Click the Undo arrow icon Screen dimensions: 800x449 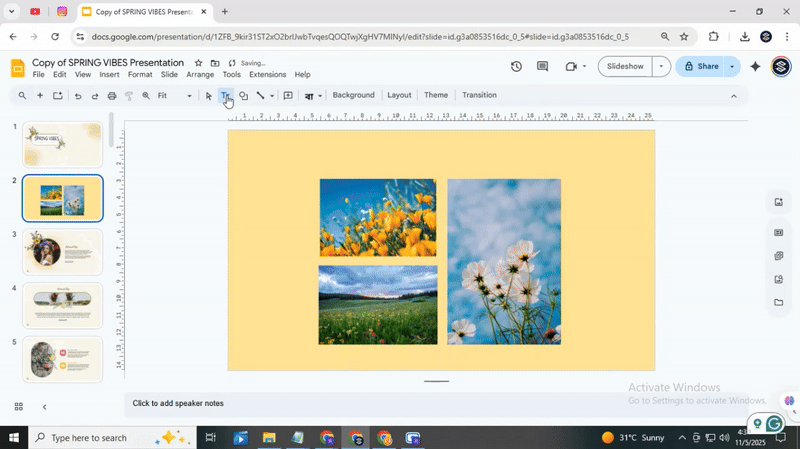coord(78,96)
